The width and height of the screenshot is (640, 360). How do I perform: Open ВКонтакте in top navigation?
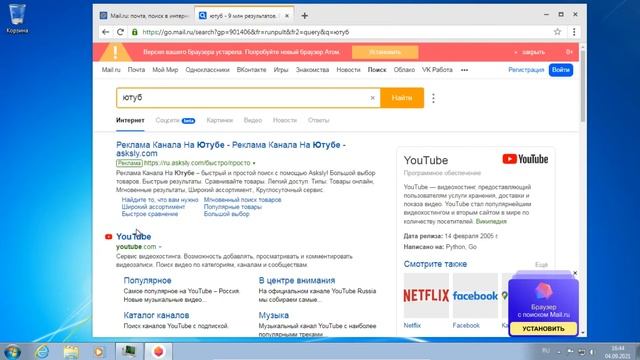pos(251,70)
